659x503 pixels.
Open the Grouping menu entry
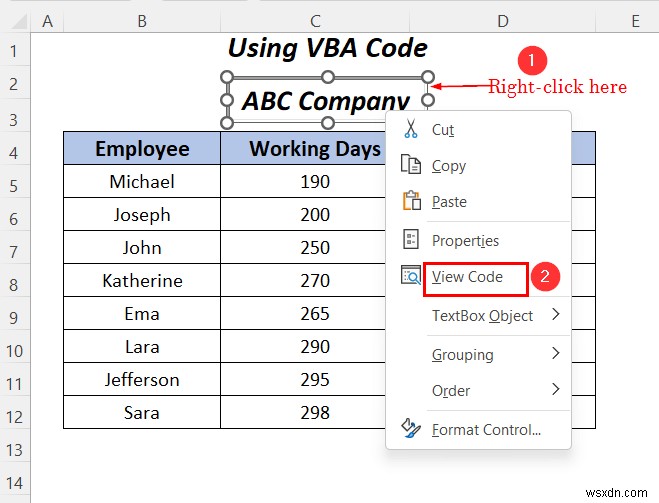[478, 354]
